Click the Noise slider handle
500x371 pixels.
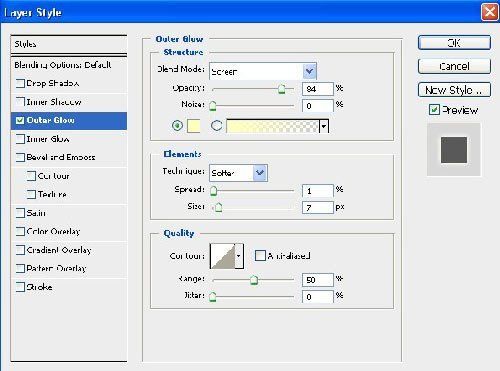tap(212, 106)
